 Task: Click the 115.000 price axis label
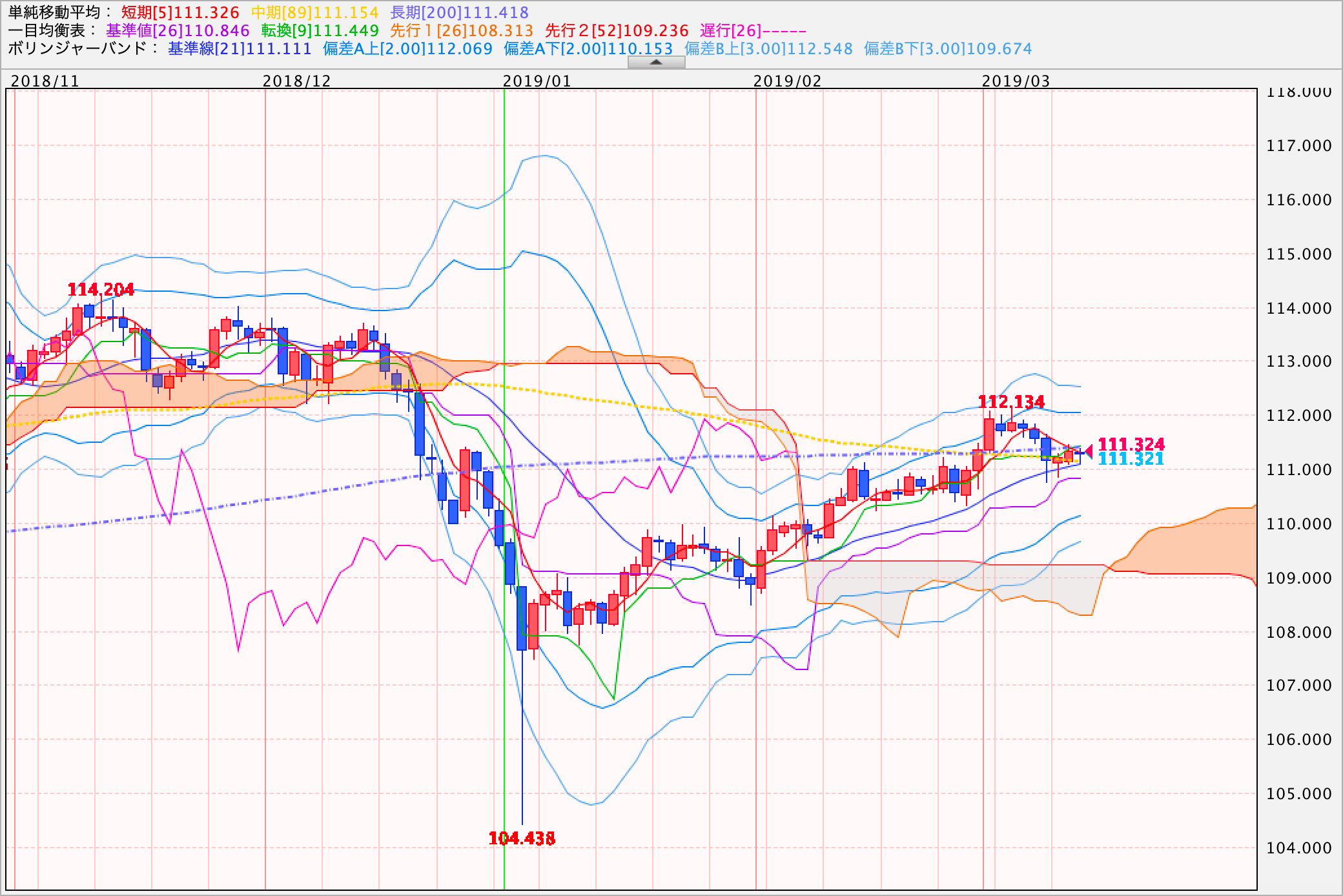tap(1299, 254)
